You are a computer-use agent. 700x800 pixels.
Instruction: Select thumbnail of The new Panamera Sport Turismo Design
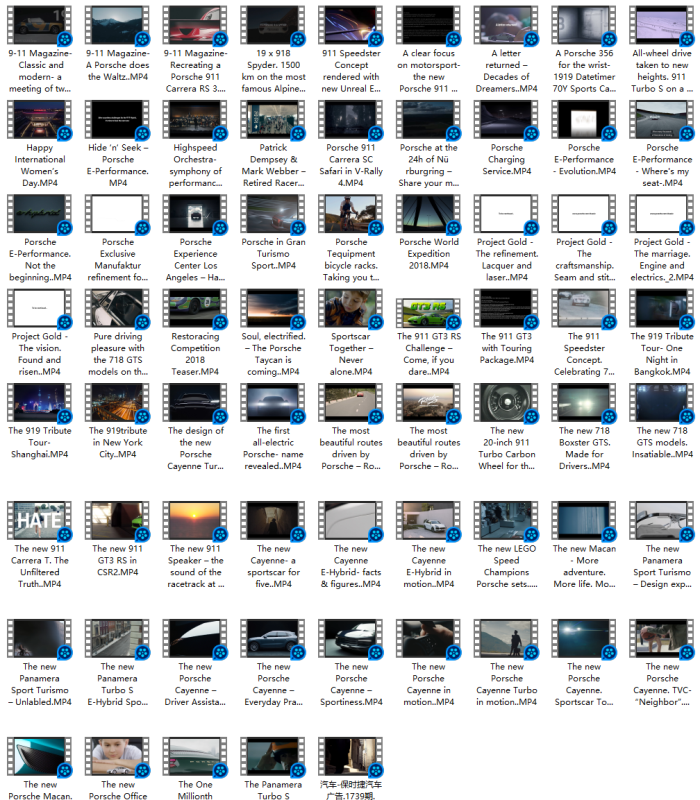coord(662,520)
